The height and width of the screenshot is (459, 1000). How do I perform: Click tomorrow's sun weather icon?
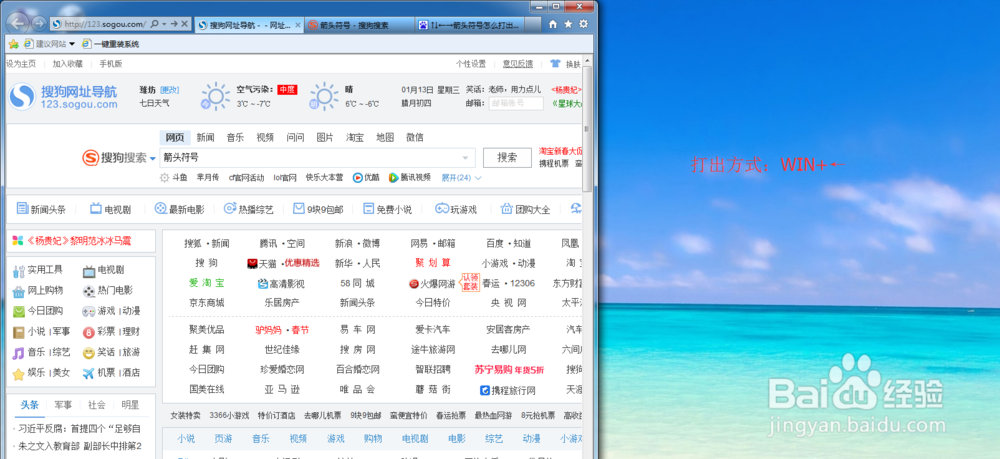pyautogui.click(x=324, y=96)
